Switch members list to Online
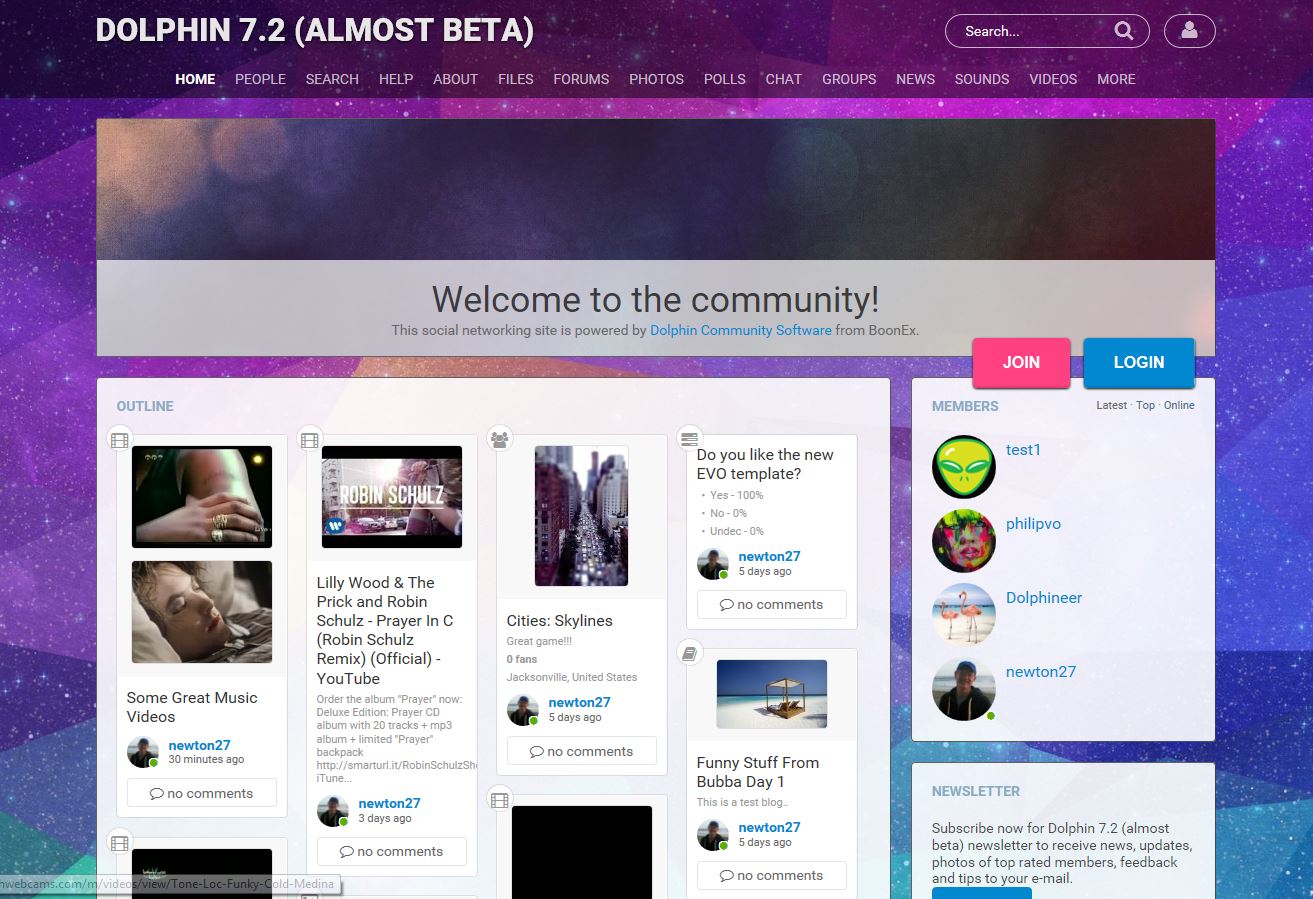The width and height of the screenshot is (1313, 899). (1179, 405)
